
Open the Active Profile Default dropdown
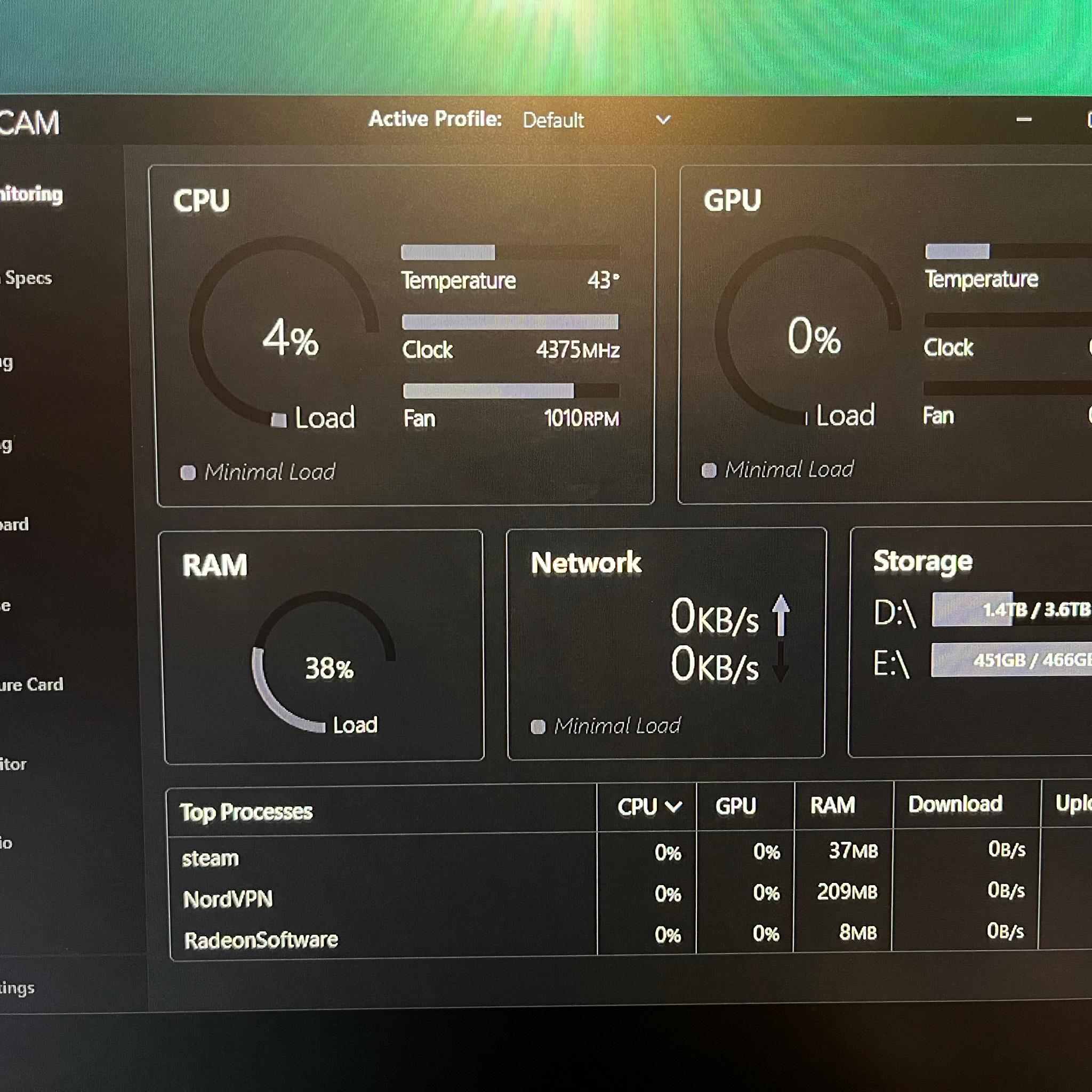pyautogui.click(x=596, y=120)
